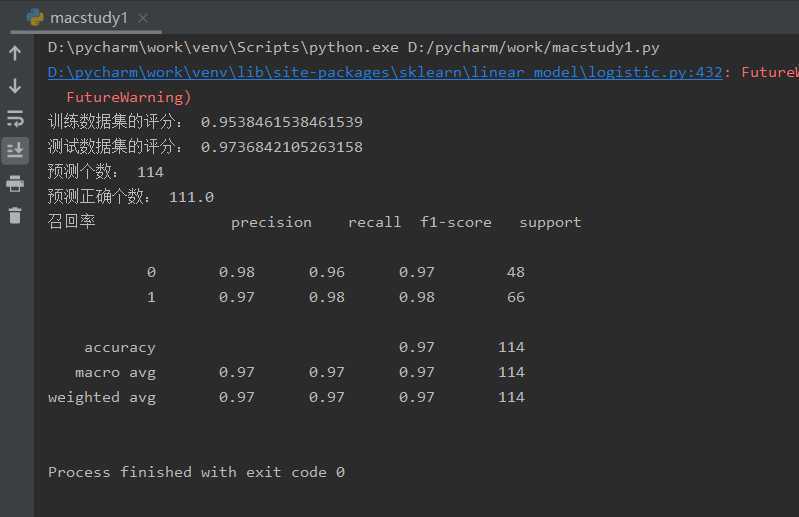799x517 pixels.
Task: Click the macro avg row label
Action: coord(115,372)
